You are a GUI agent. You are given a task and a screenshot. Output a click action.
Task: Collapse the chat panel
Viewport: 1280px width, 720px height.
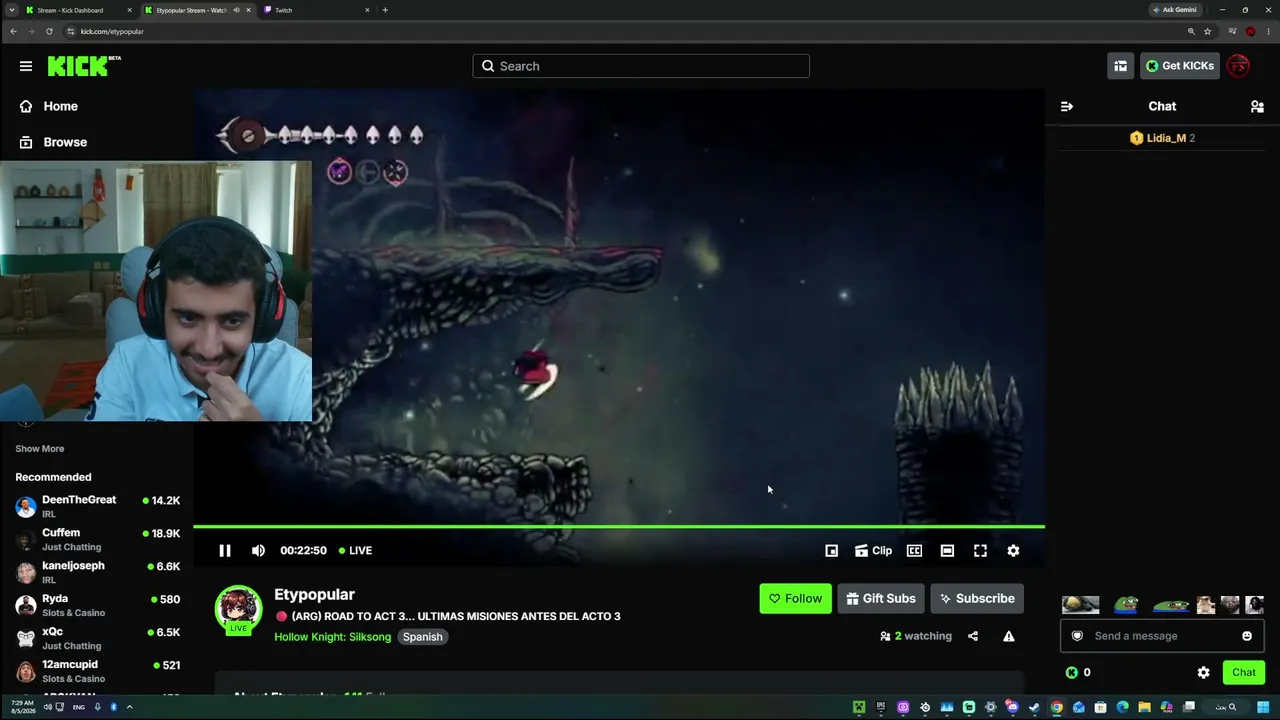point(1067,106)
